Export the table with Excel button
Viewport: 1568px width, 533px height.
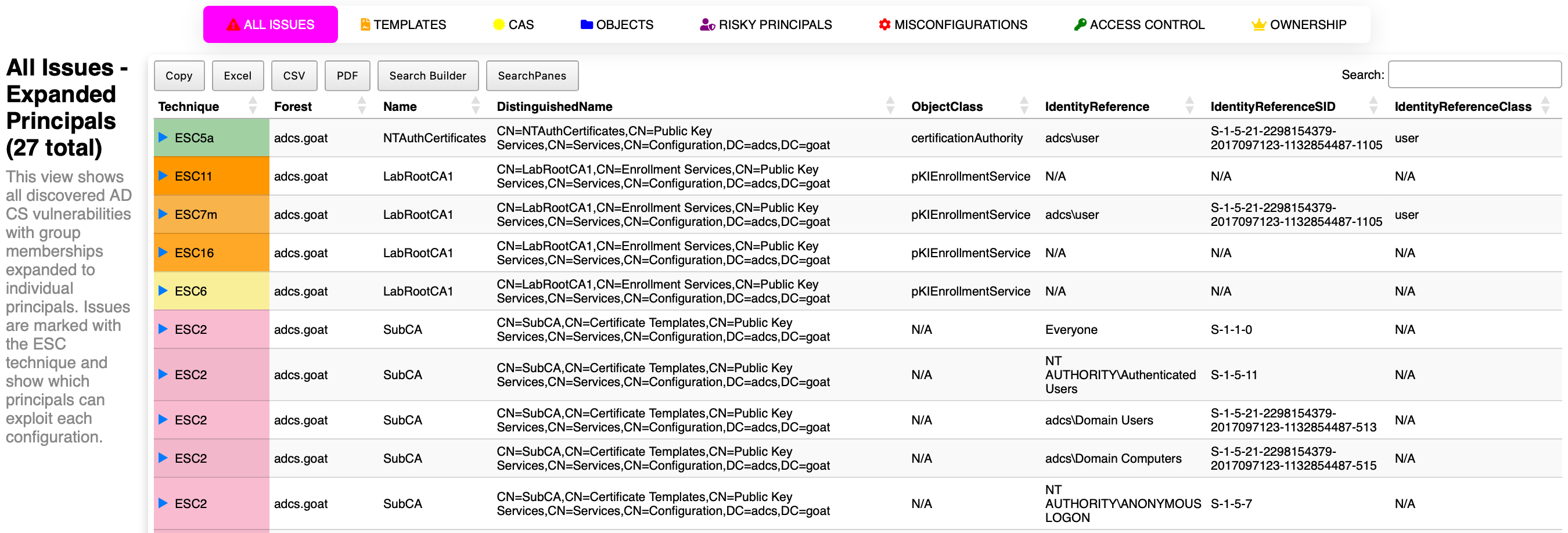point(238,76)
